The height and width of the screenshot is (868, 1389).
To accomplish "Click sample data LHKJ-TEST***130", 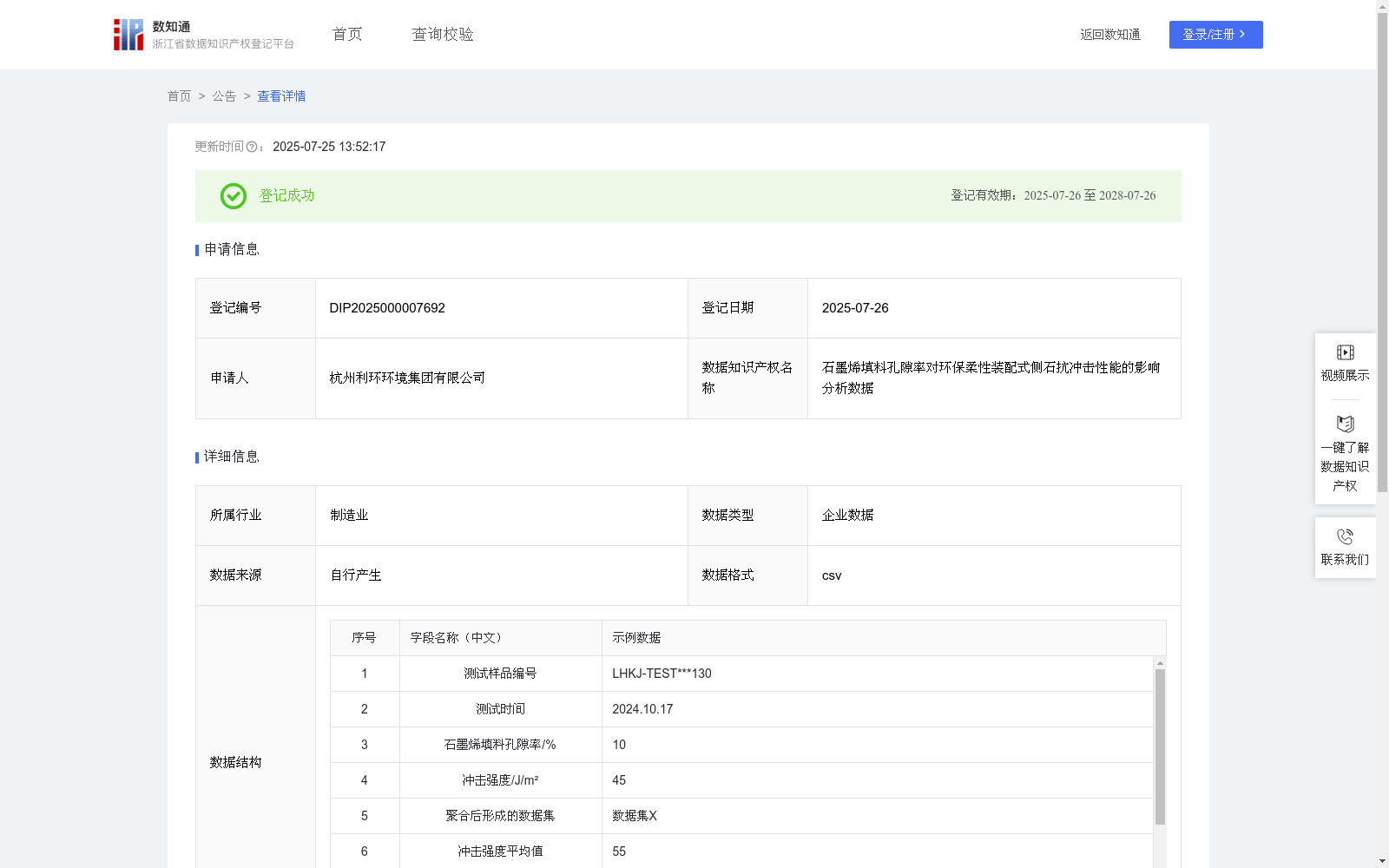I will pos(662,674).
